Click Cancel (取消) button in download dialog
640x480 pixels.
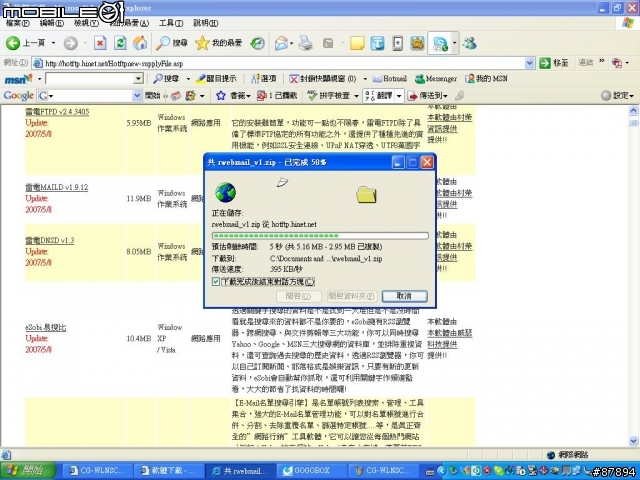[x=404, y=296]
